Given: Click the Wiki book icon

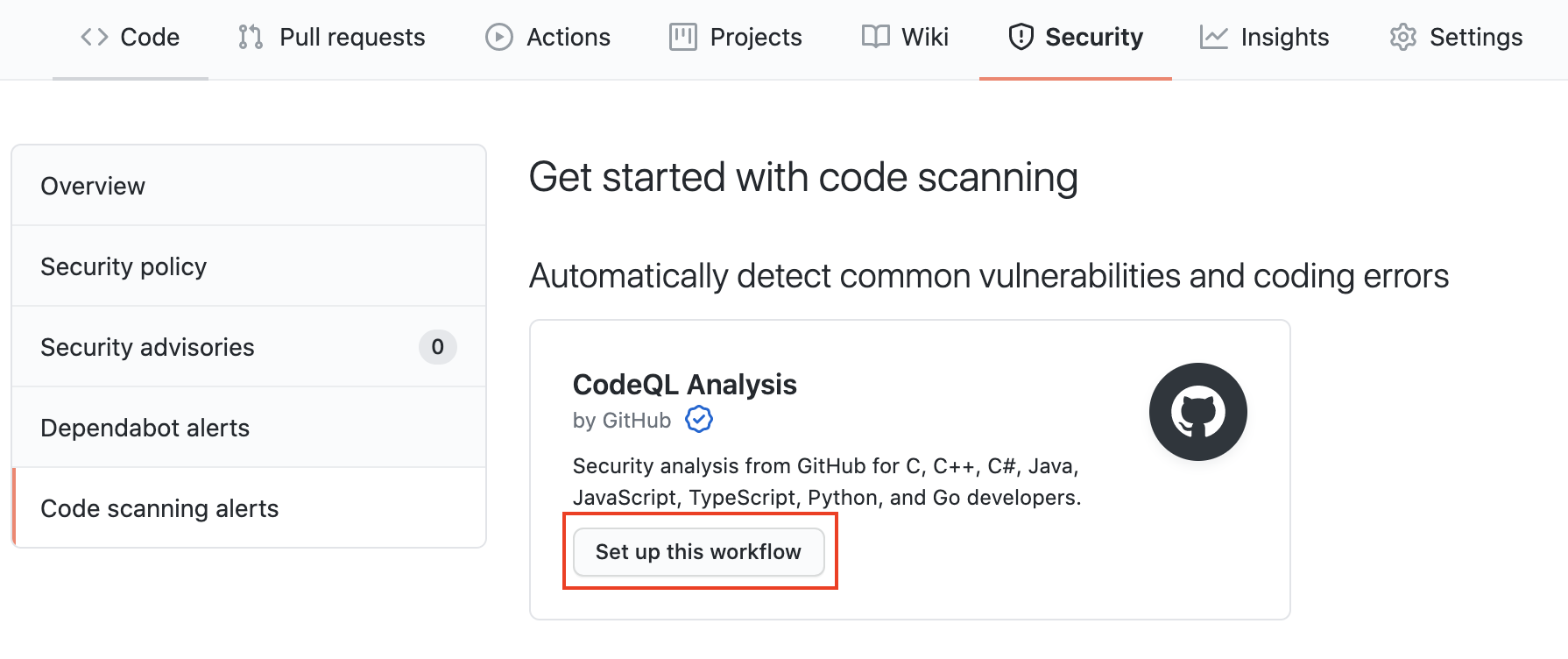Looking at the screenshot, I should coord(876,37).
